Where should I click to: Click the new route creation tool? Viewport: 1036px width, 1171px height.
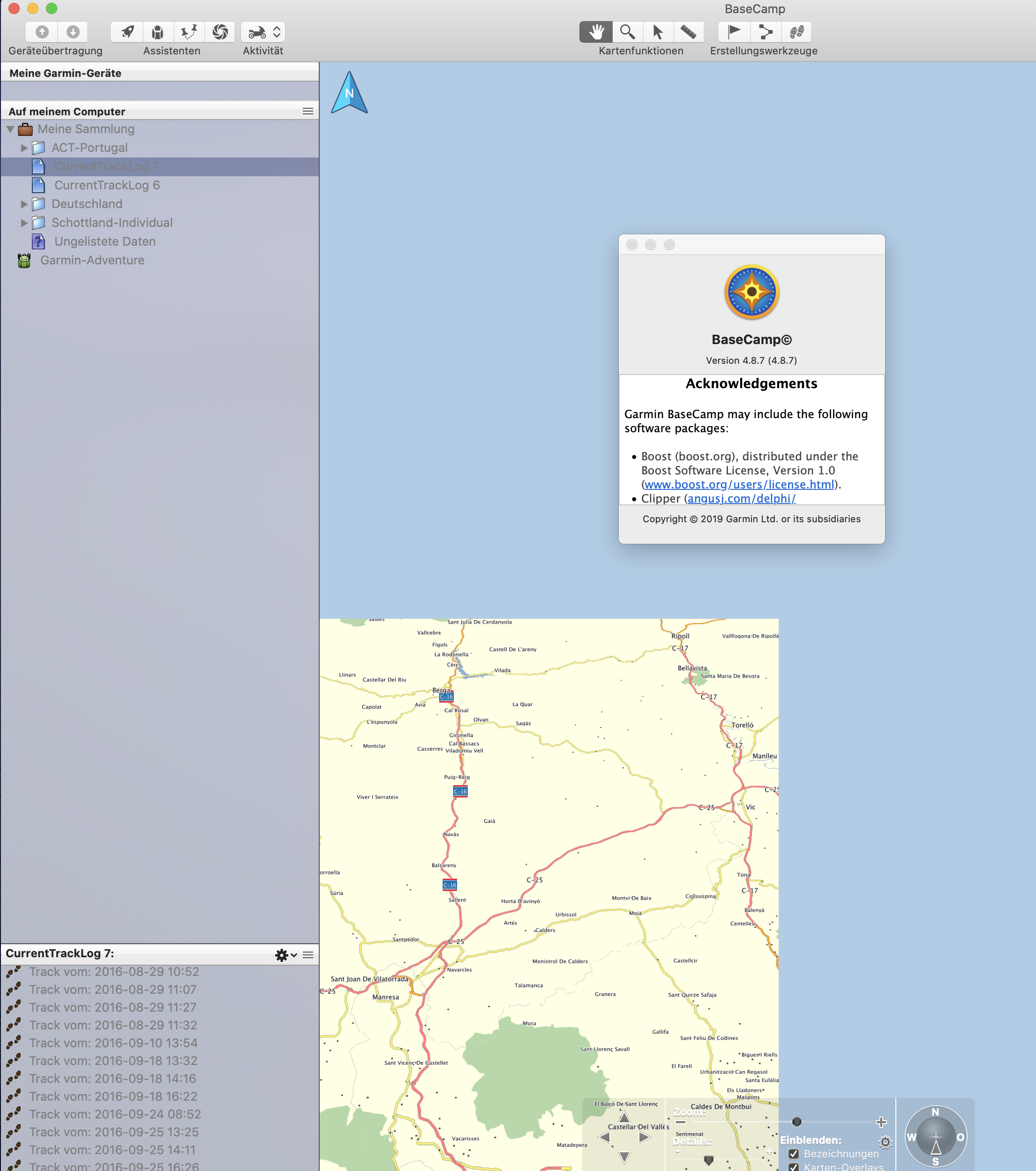pos(765,32)
